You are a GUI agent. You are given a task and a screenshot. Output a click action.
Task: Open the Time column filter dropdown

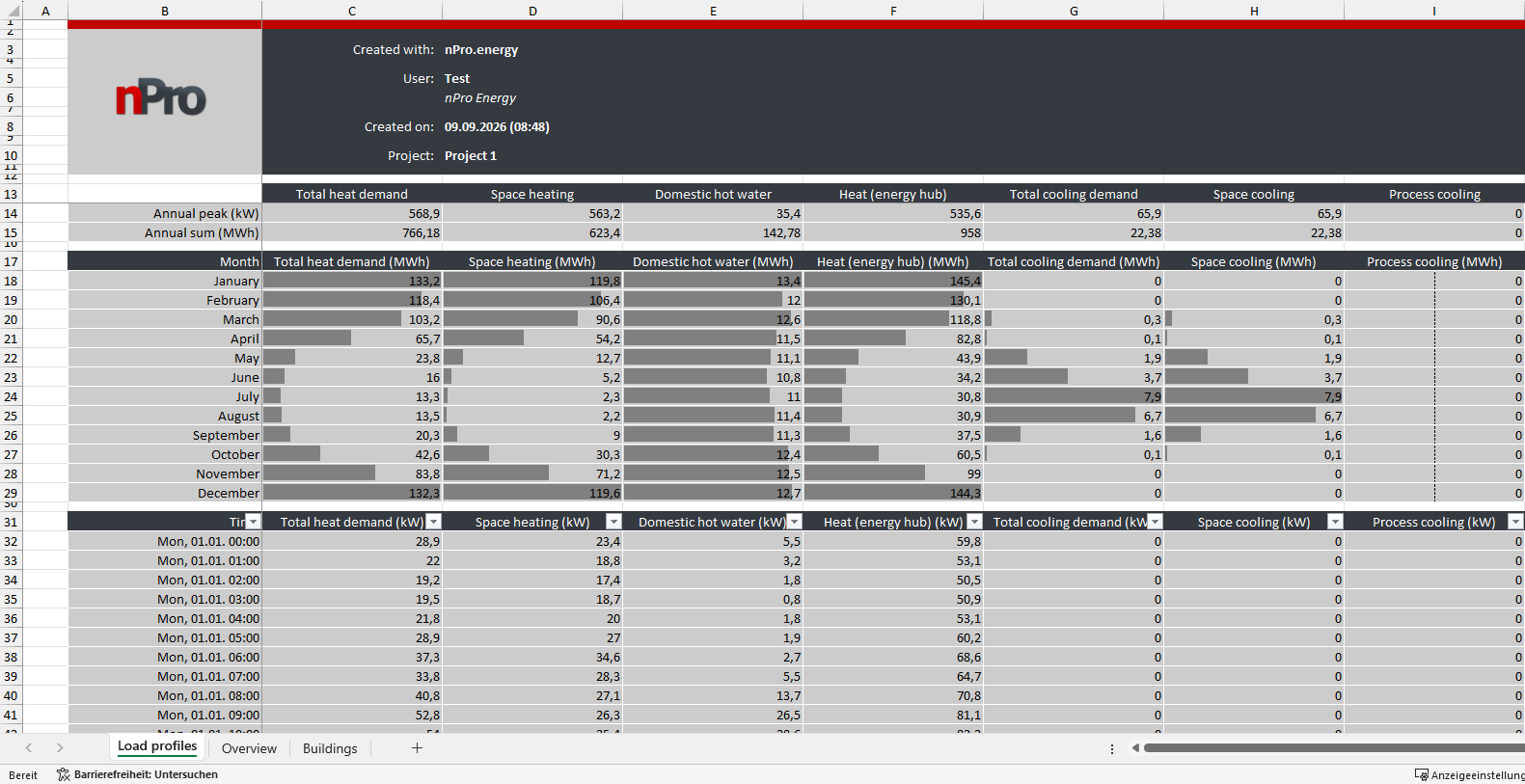pos(253,522)
